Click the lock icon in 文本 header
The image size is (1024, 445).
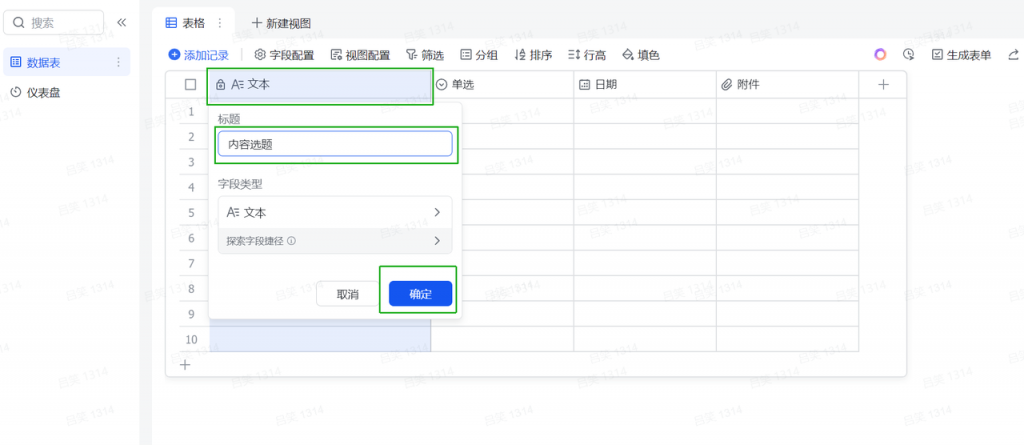[x=221, y=85]
